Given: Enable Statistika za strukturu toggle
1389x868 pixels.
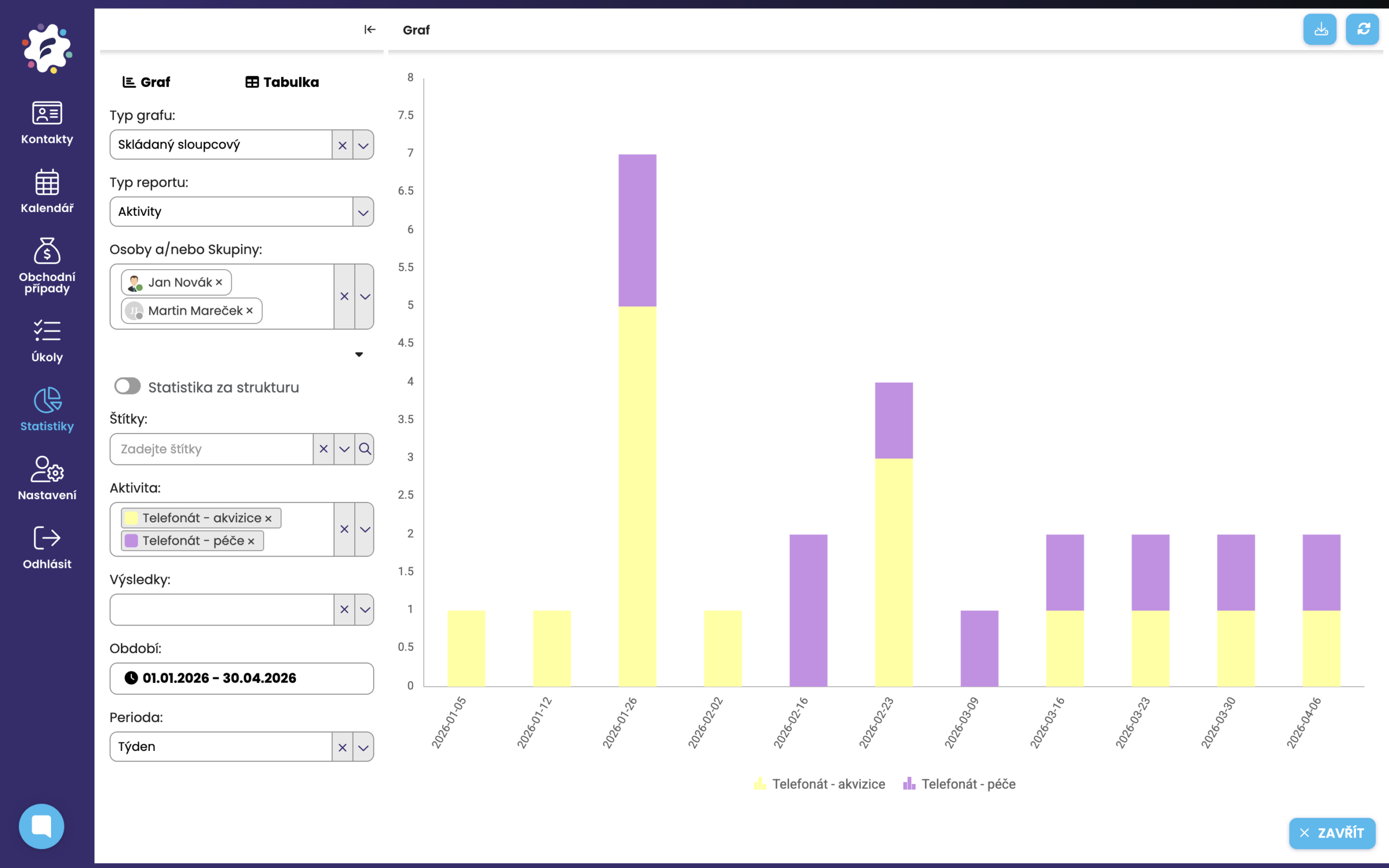Looking at the screenshot, I should pos(128,386).
